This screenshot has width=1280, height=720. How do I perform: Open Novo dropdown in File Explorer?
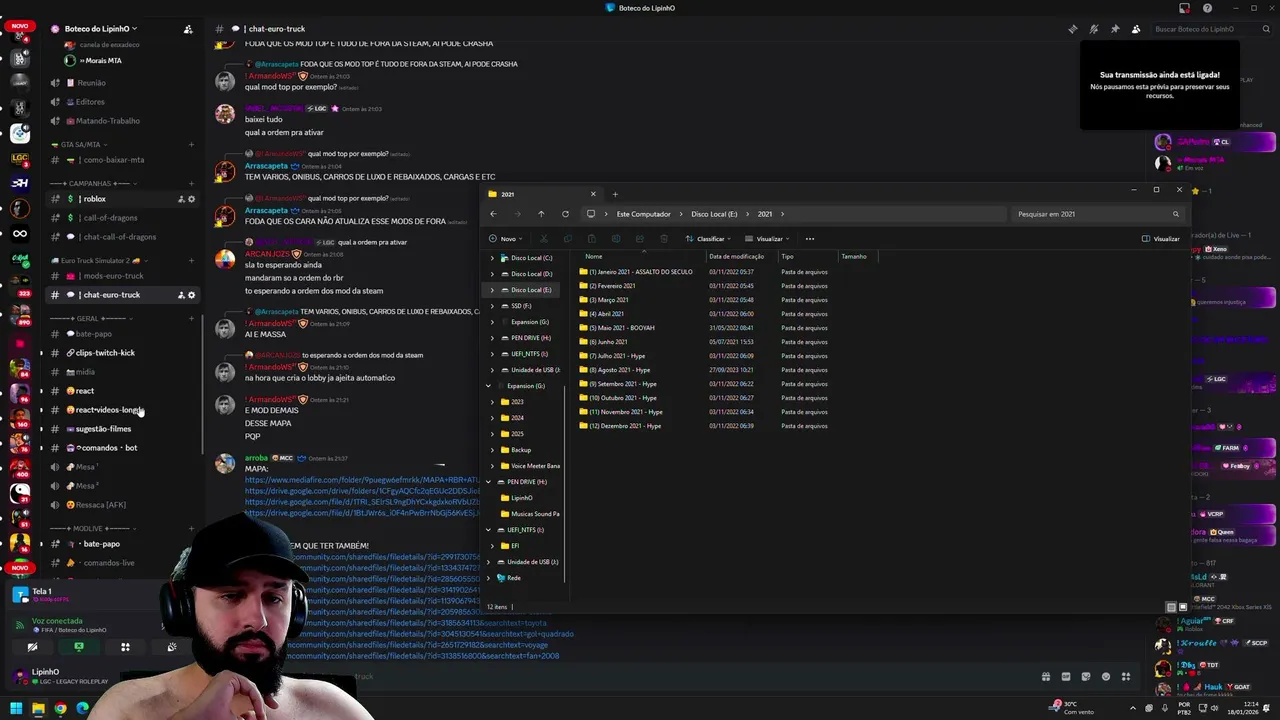click(x=506, y=239)
